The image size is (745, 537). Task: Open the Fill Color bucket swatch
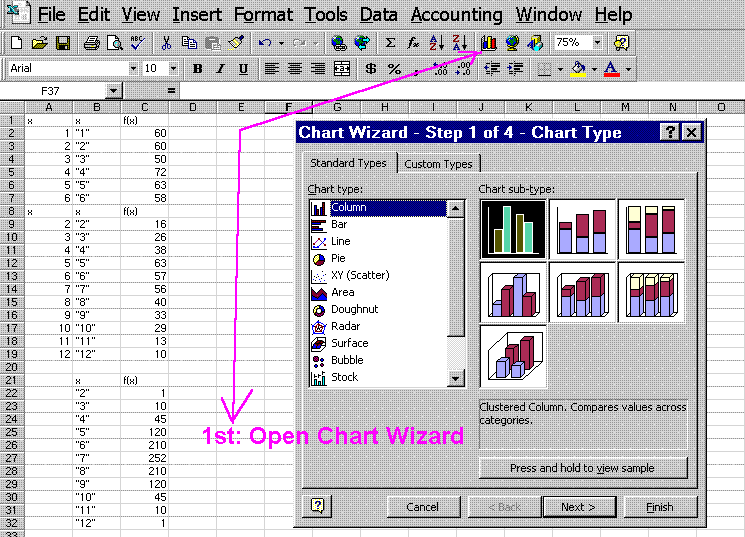click(577, 69)
